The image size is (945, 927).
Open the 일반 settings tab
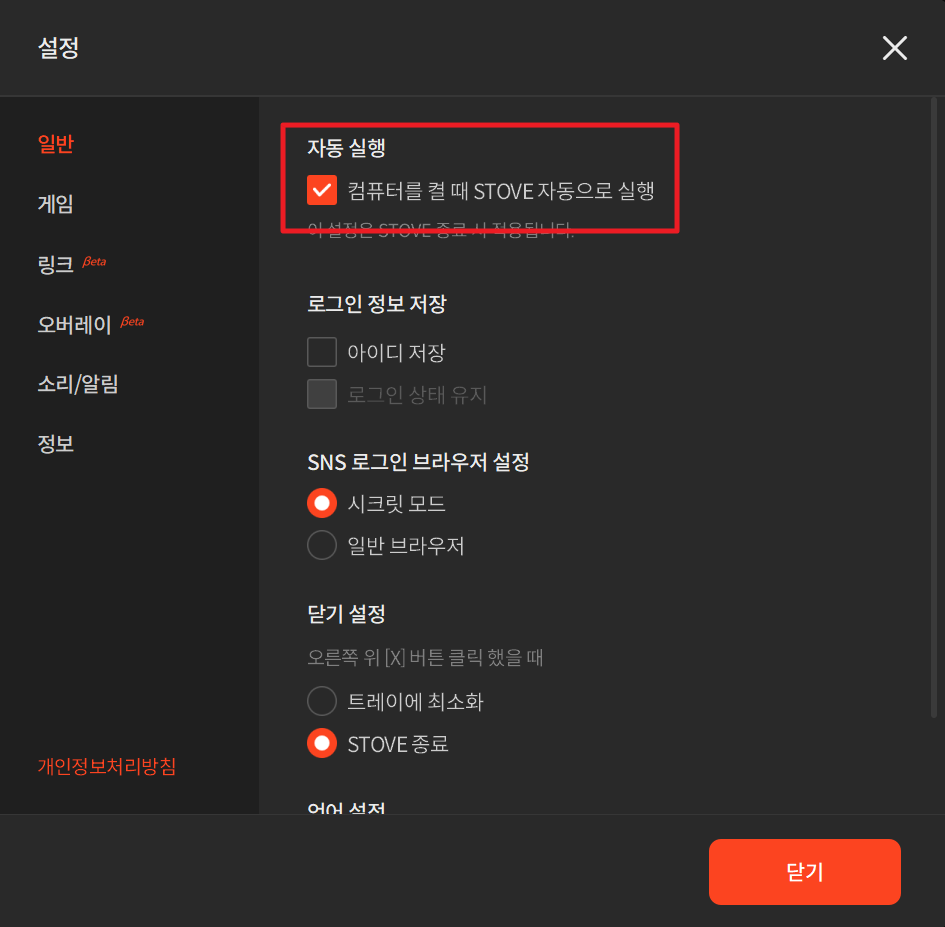(55, 144)
